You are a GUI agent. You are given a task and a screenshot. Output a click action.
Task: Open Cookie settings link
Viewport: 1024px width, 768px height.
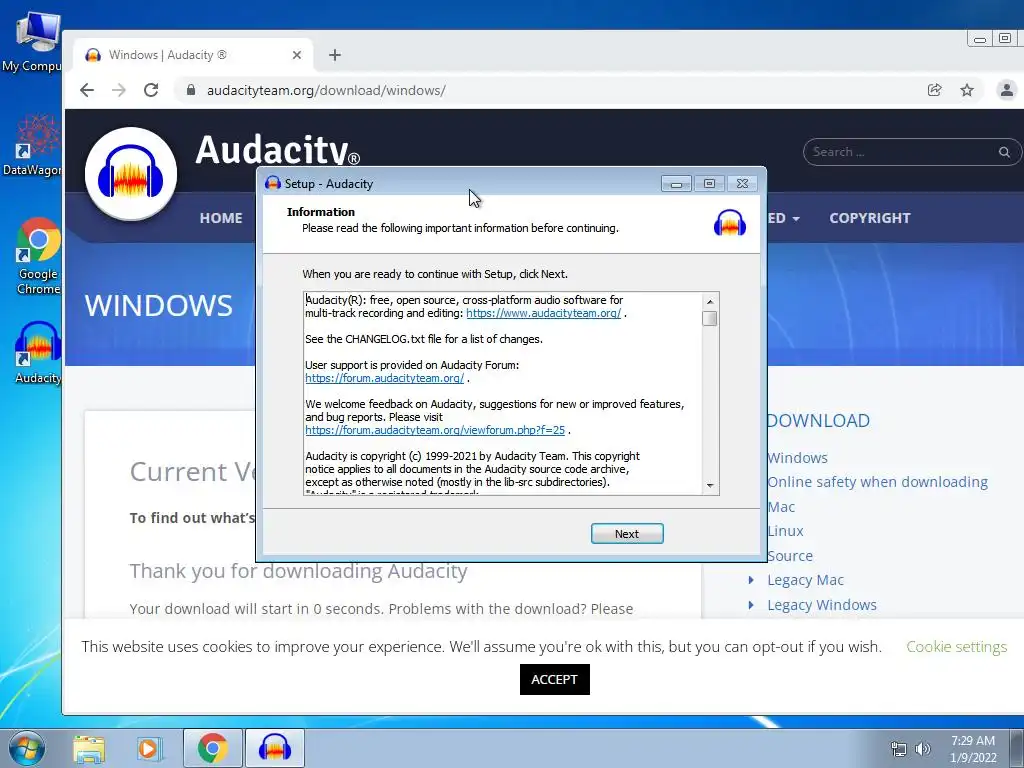[x=957, y=647]
